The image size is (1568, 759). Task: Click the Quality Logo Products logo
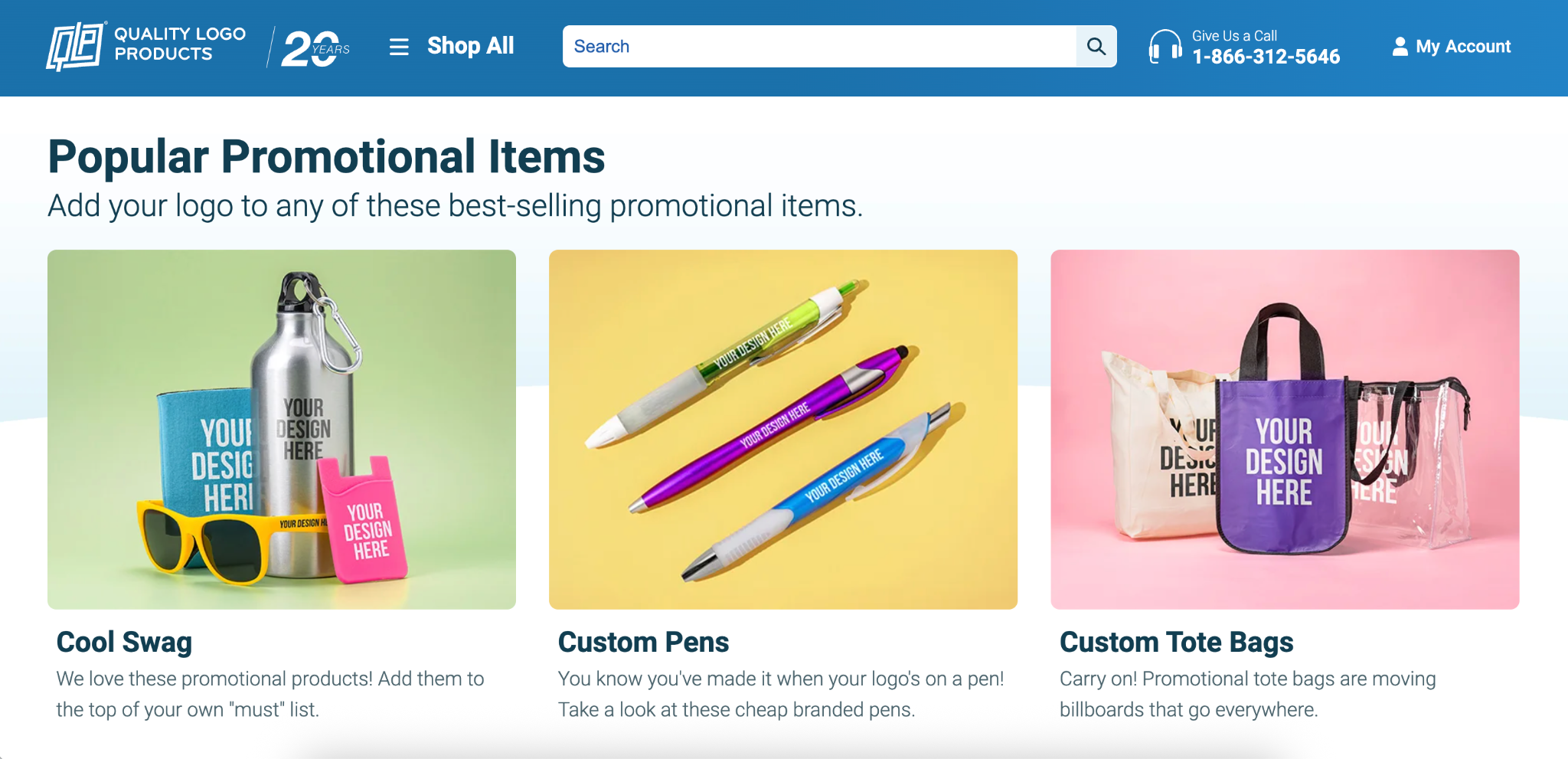(145, 46)
